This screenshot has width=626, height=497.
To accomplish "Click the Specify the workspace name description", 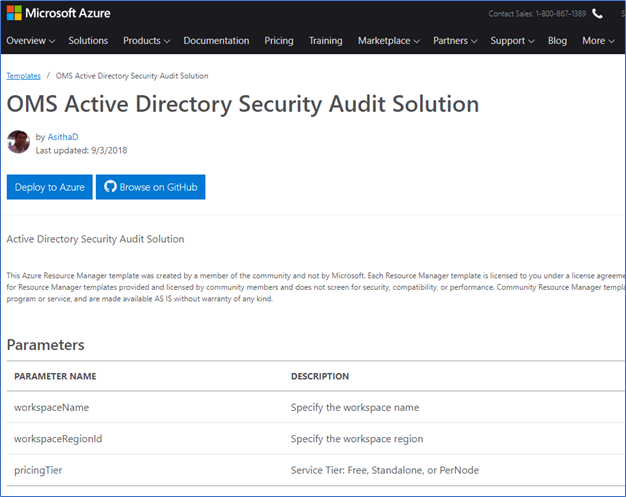I will pos(355,408).
